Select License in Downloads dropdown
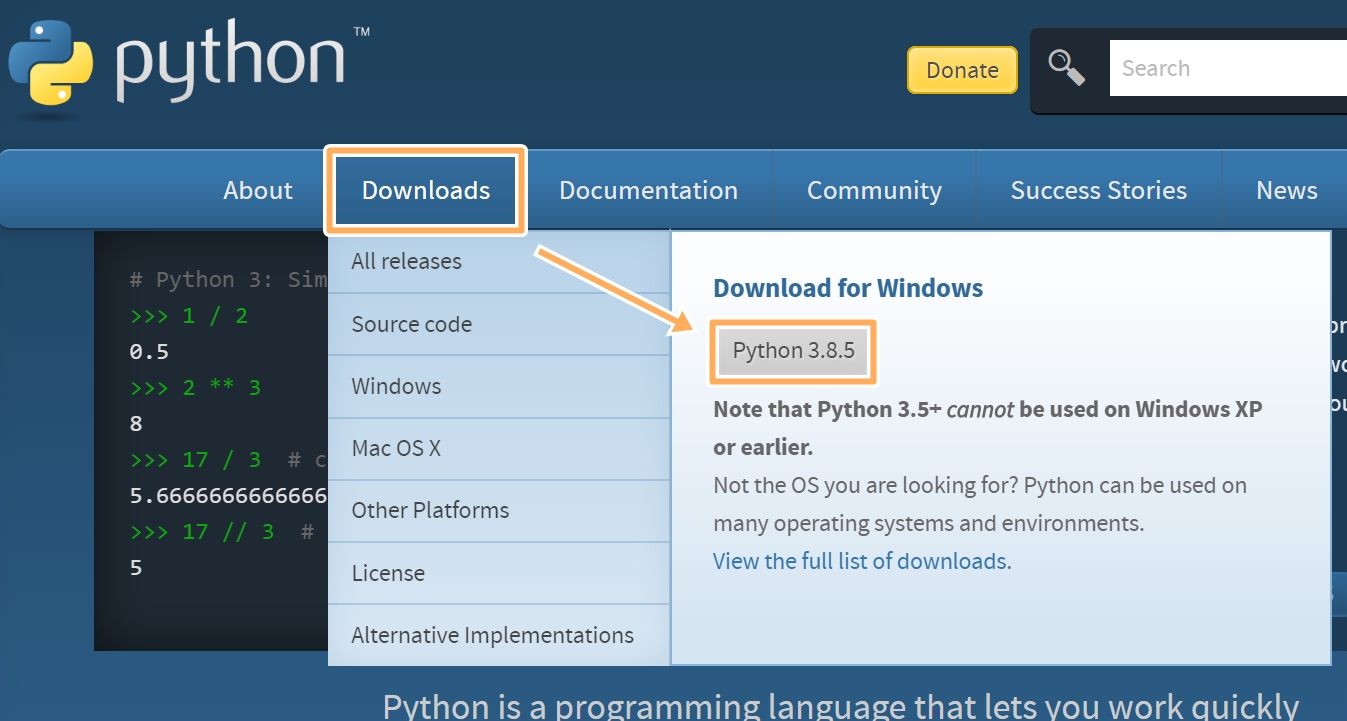This screenshot has width=1347, height=721. pos(498,573)
